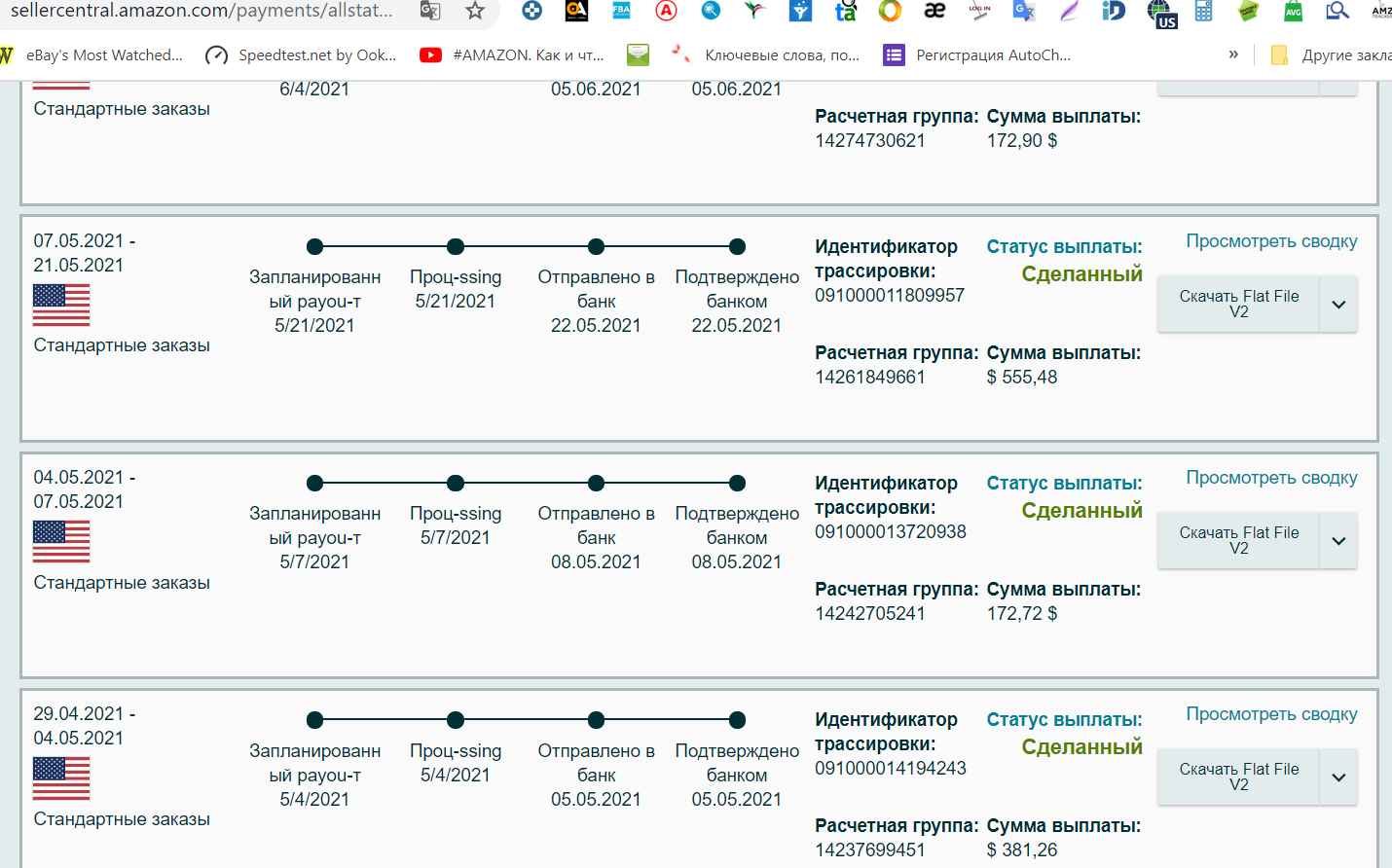Expand download options for the $381,26 payout
The width and height of the screenshot is (1392, 868).
(x=1338, y=777)
